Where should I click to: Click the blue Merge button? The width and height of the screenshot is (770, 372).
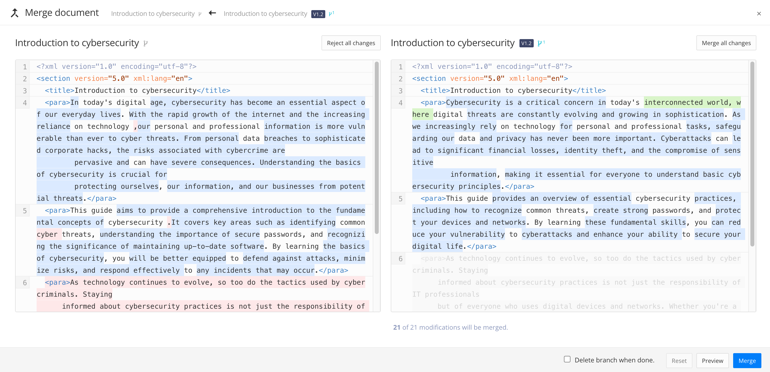click(747, 361)
